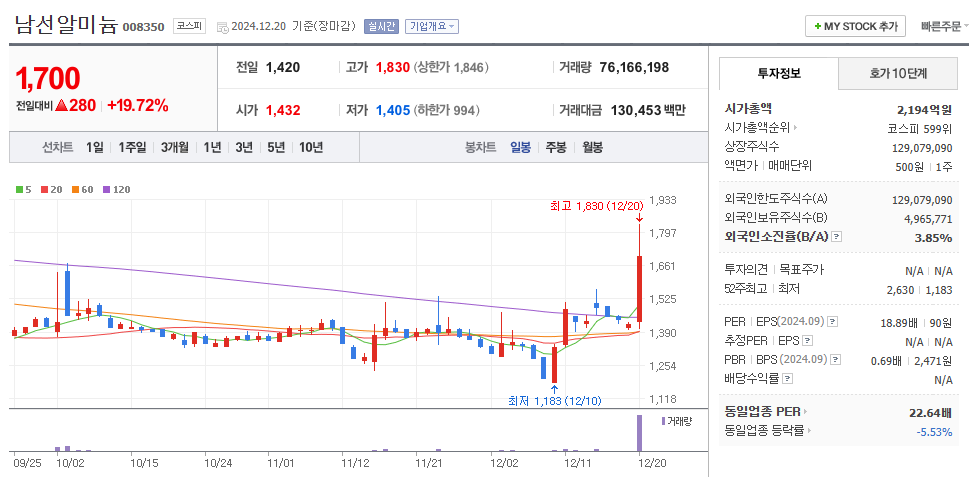Click help icon next to 외국인소진율(B/A)
This screenshot has width=977, height=477.
pyautogui.click(x=837, y=237)
